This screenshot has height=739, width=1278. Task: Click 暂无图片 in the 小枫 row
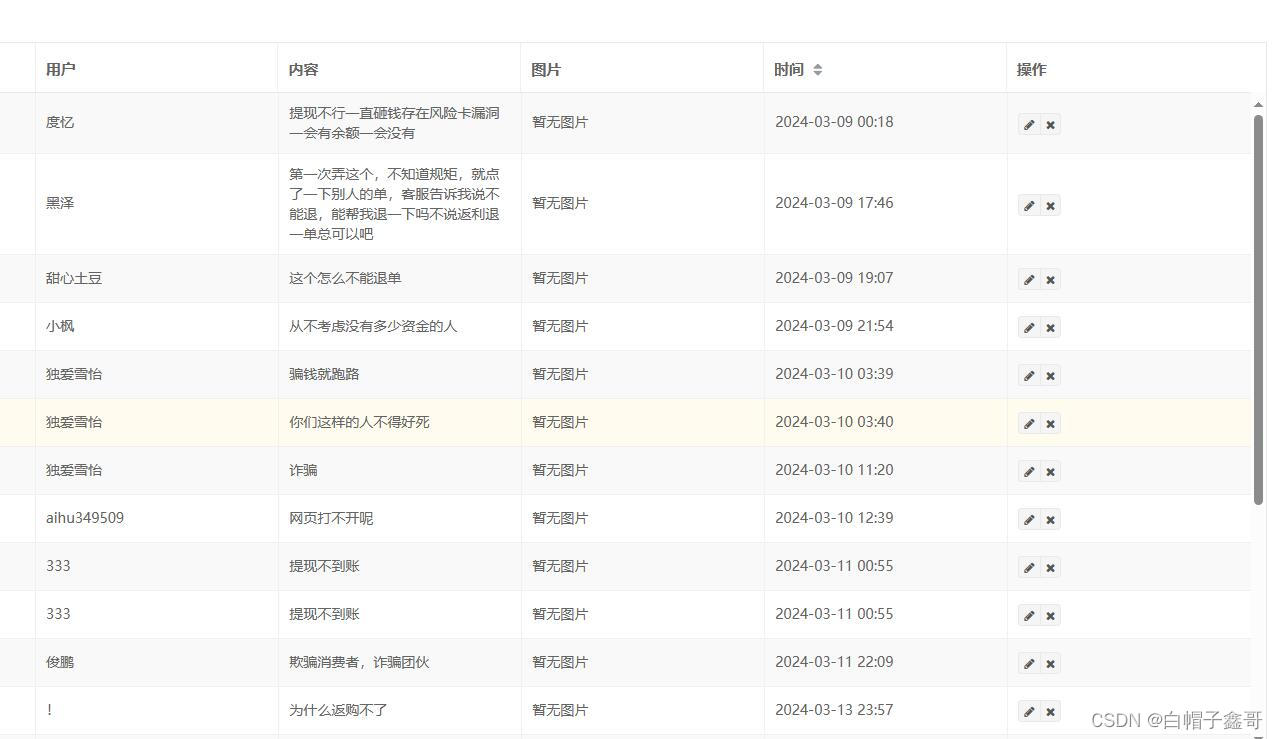coord(560,326)
